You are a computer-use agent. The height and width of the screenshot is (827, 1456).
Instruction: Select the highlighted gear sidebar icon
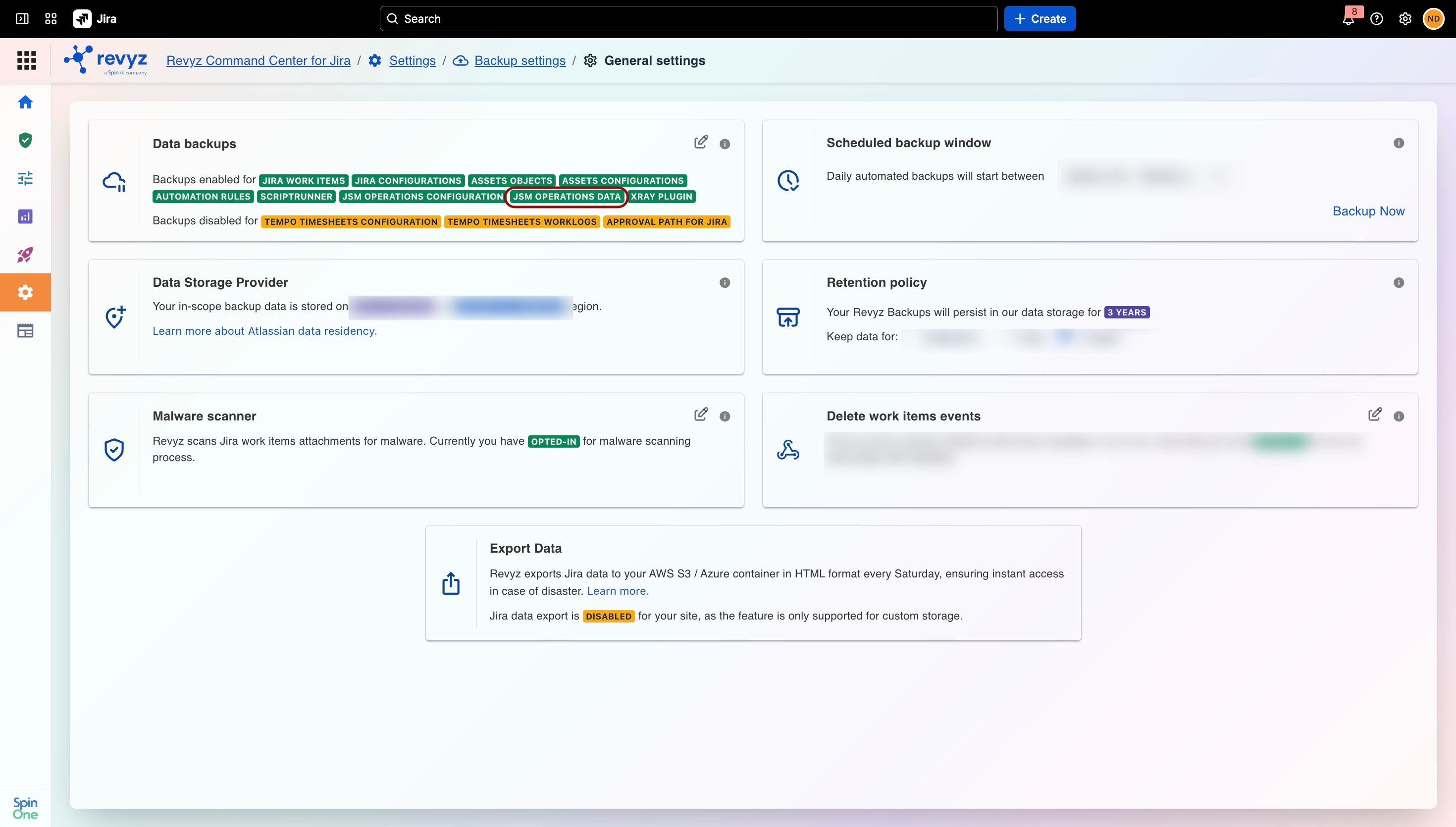(x=25, y=293)
